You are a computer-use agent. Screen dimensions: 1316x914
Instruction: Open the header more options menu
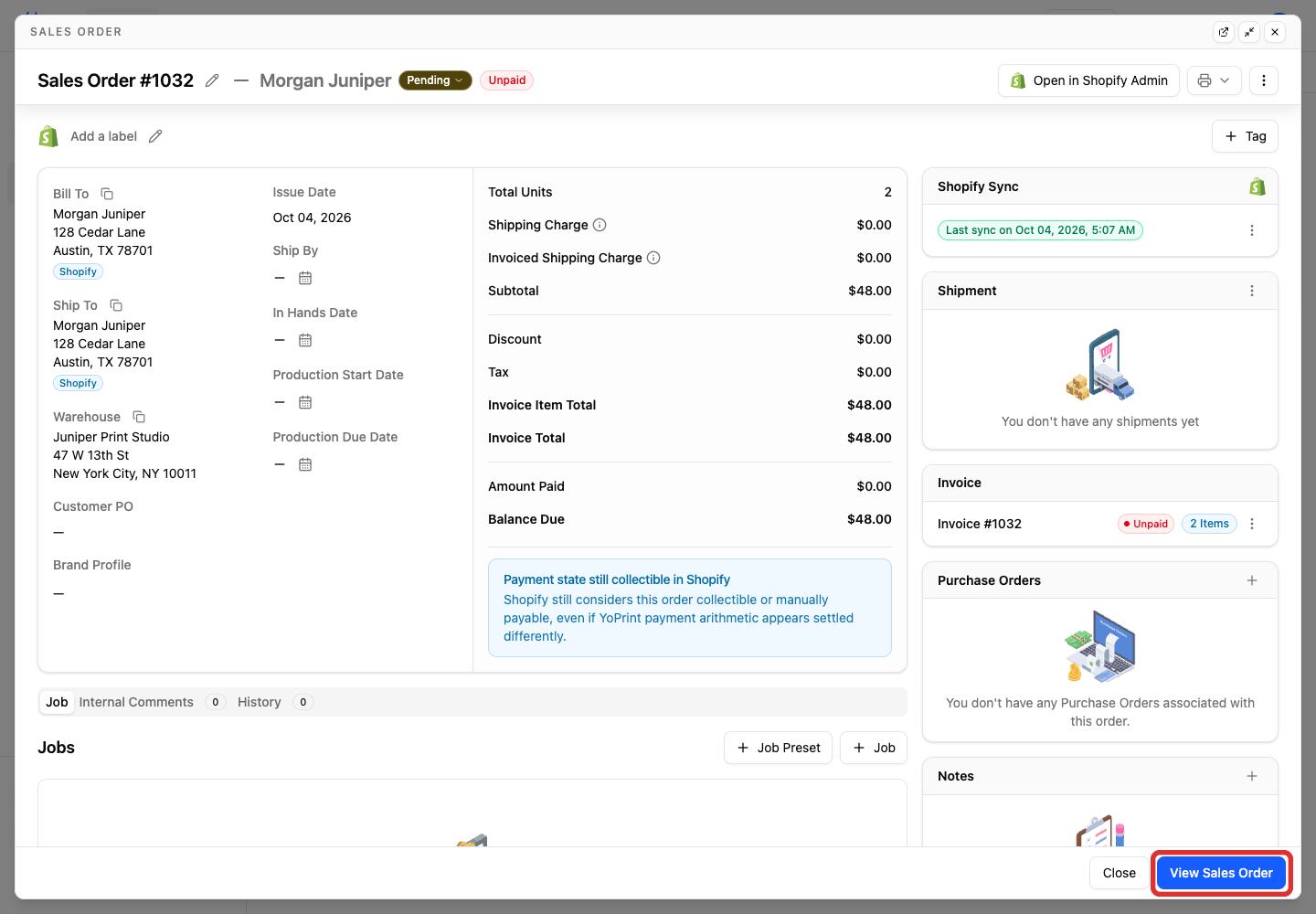(x=1264, y=80)
